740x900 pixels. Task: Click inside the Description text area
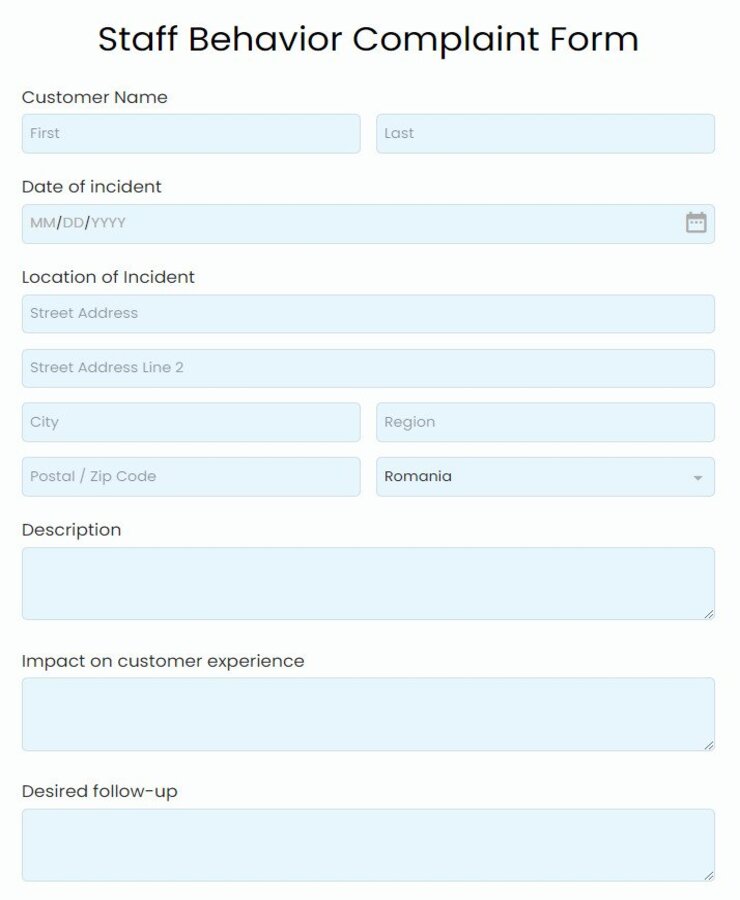coord(368,582)
